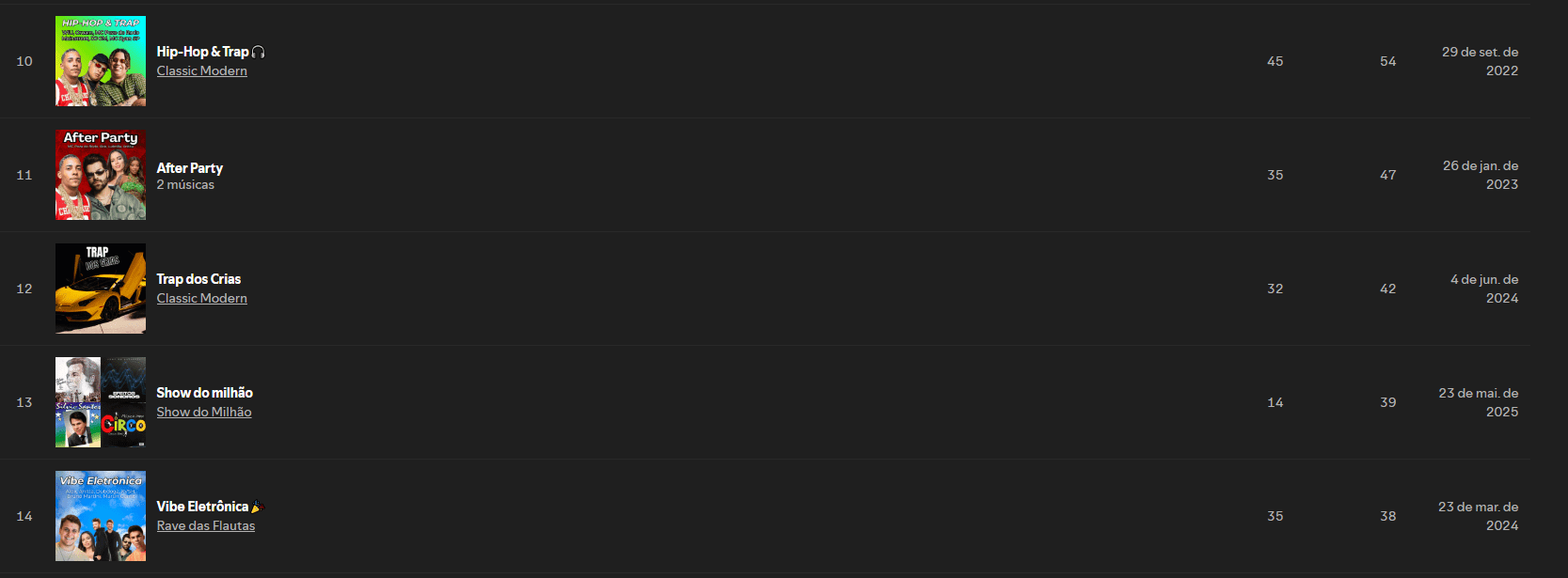Screen dimensions: 1568x578
Task: Click the Hip-Hop & Trap title
Action: point(202,52)
